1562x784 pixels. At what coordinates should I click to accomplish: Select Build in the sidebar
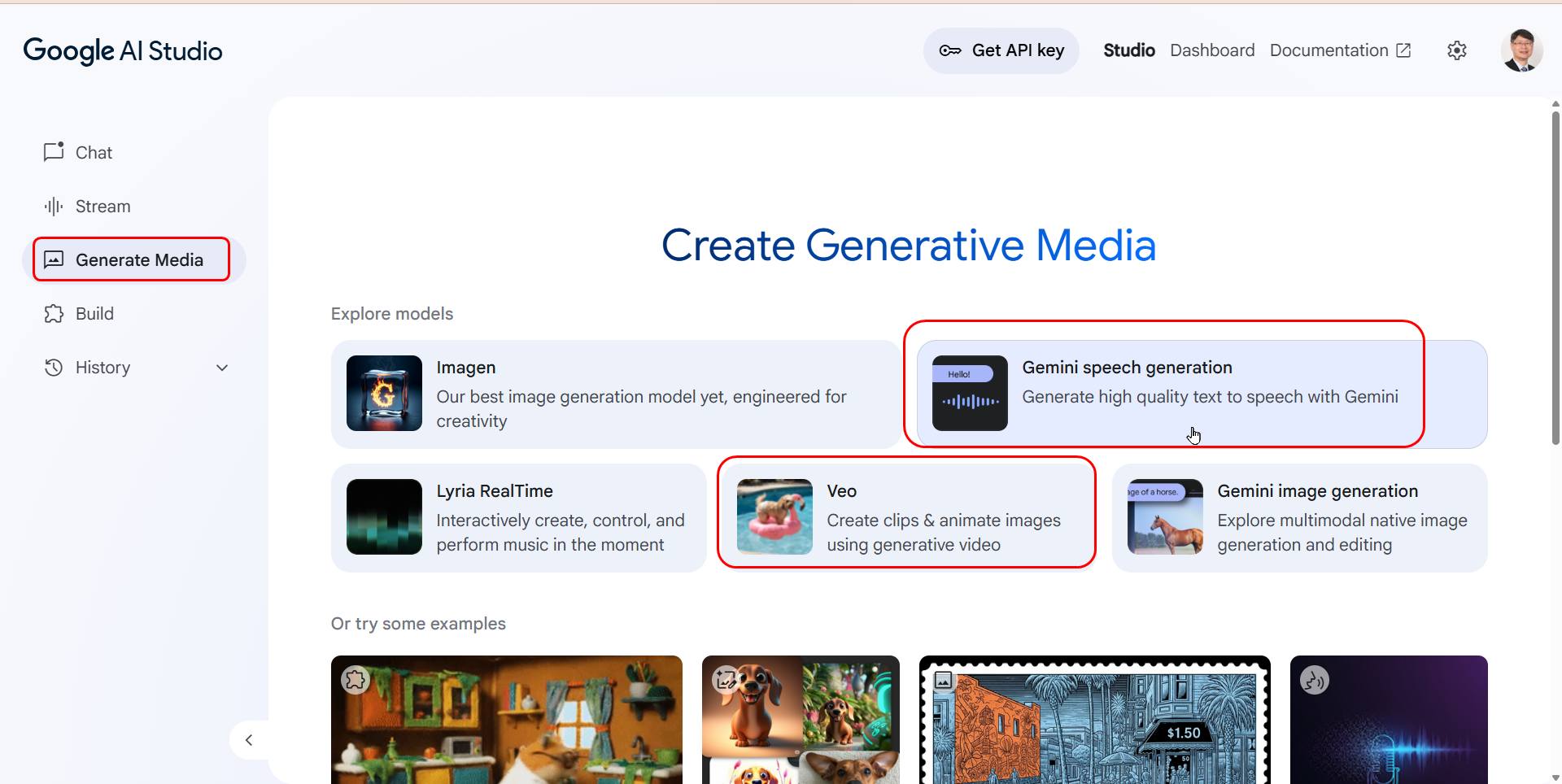tap(134, 313)
